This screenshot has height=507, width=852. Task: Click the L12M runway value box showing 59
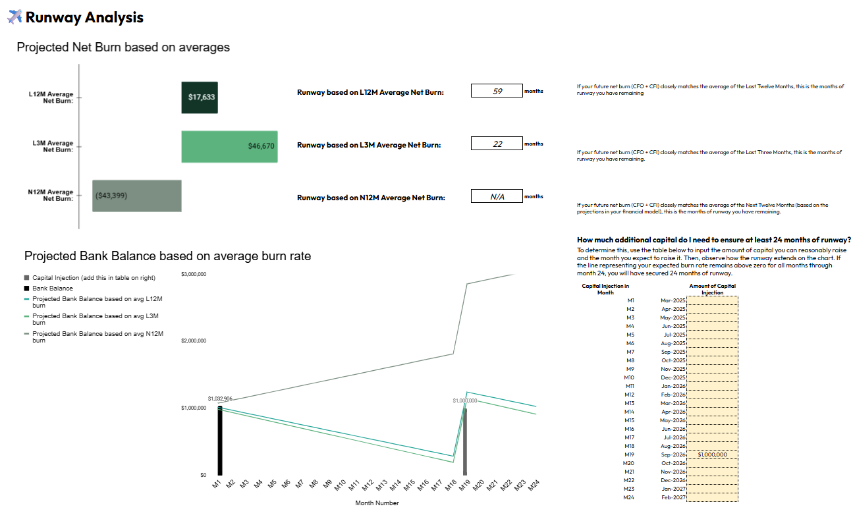[x=497, y=91]
